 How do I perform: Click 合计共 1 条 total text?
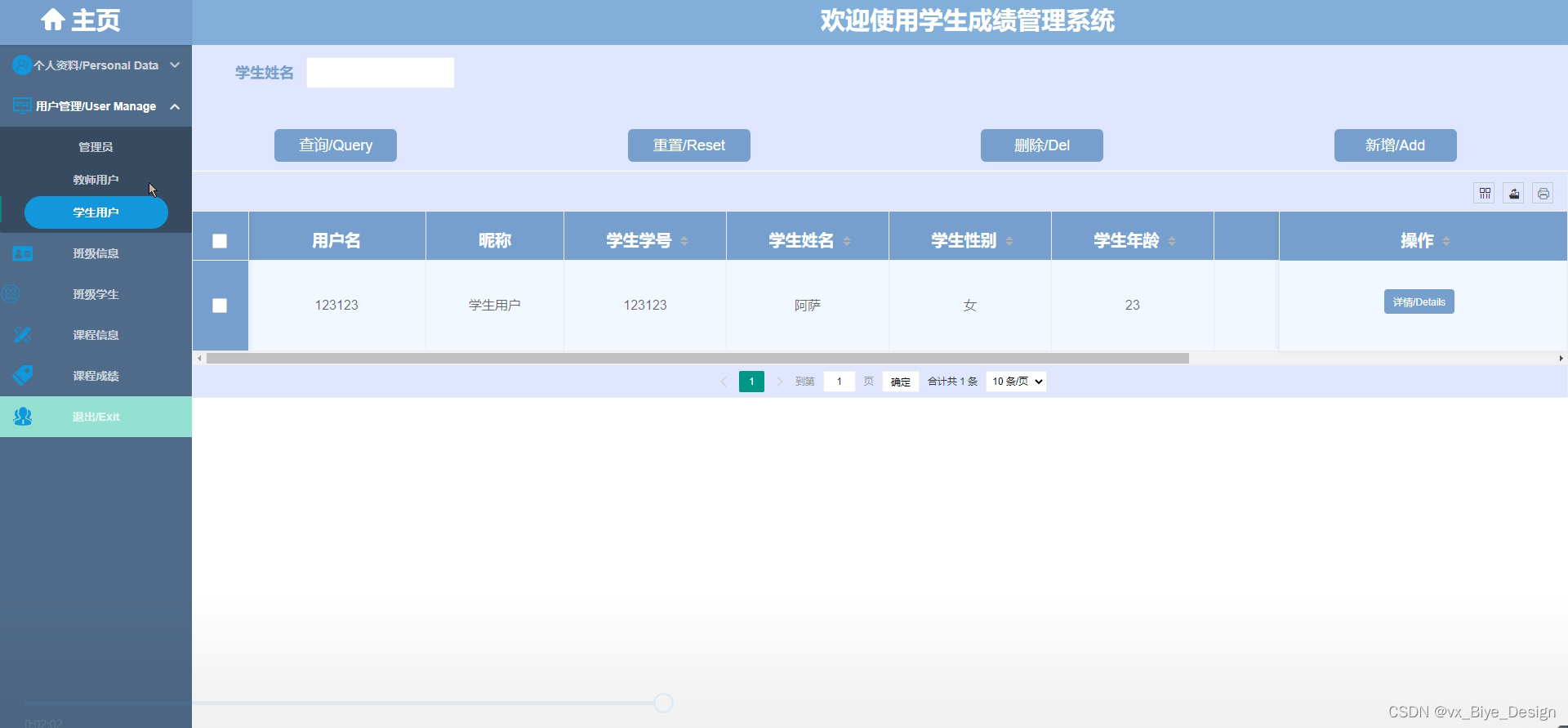[952, 382]
